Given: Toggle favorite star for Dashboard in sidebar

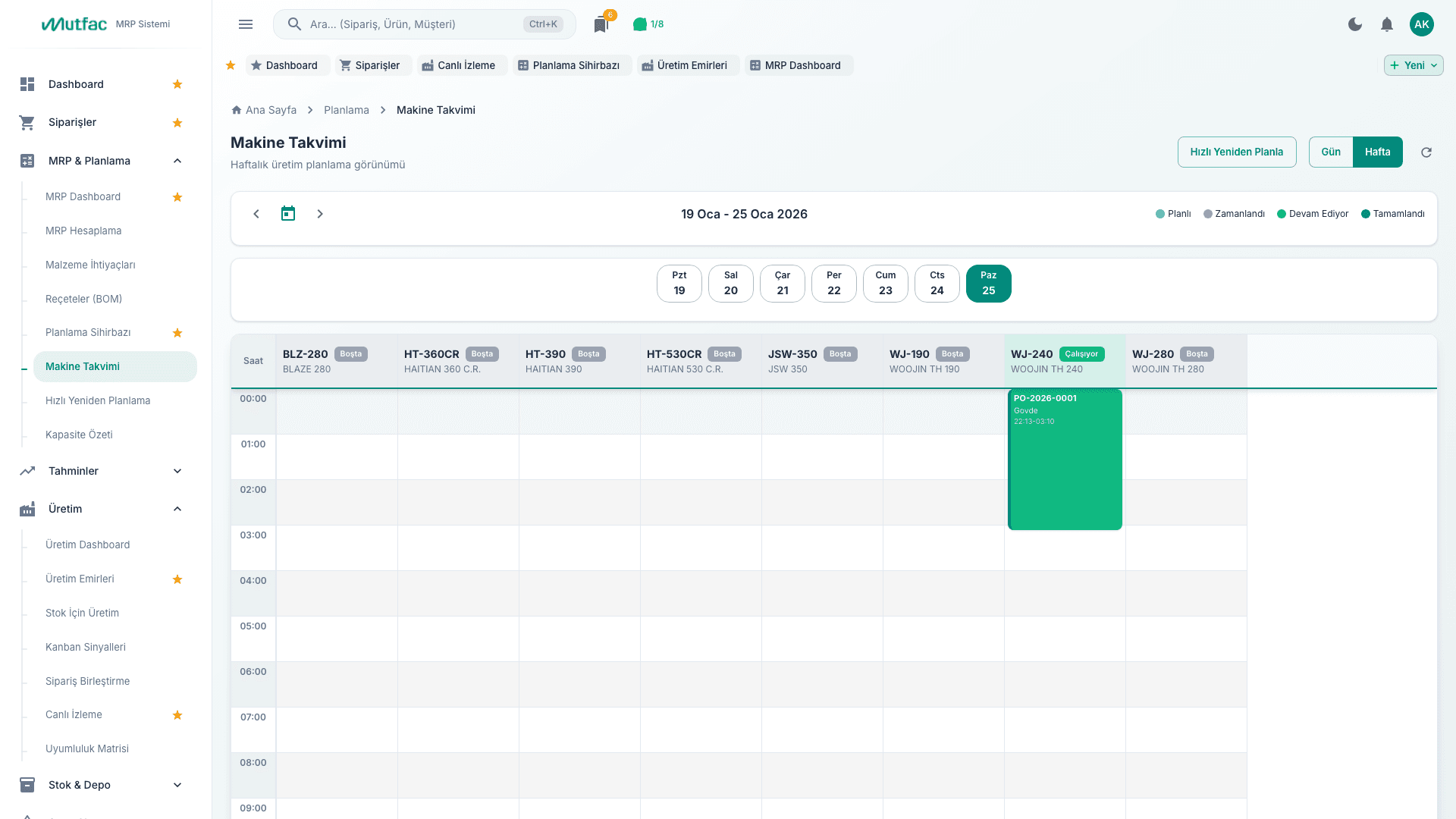Looking at the screenshot, I should tap(177, 84).
